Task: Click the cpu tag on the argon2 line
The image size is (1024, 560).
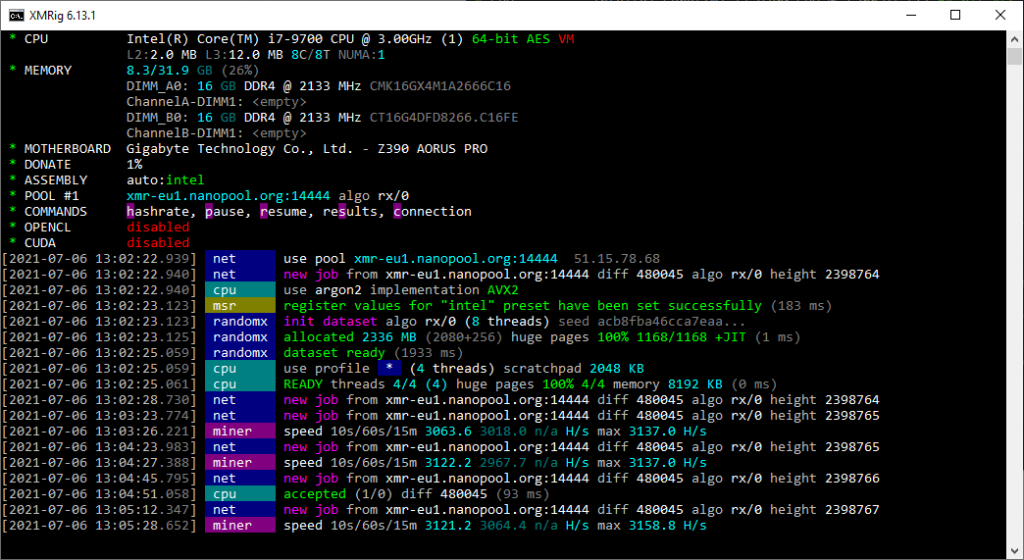Action: pos(240,290)
